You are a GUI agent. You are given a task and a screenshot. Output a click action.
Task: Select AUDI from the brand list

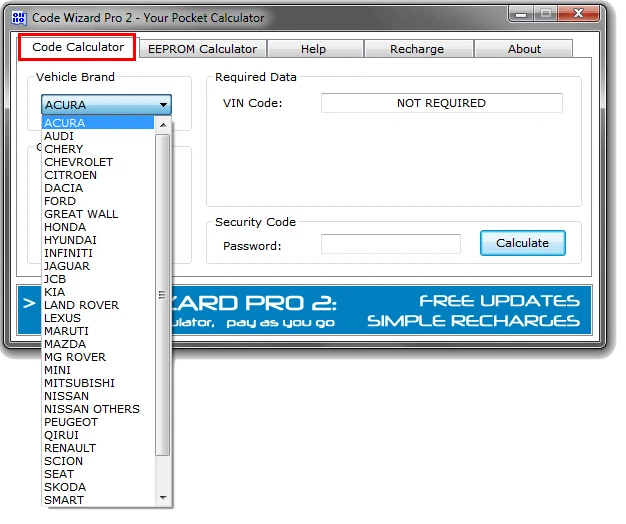[98, 136]
